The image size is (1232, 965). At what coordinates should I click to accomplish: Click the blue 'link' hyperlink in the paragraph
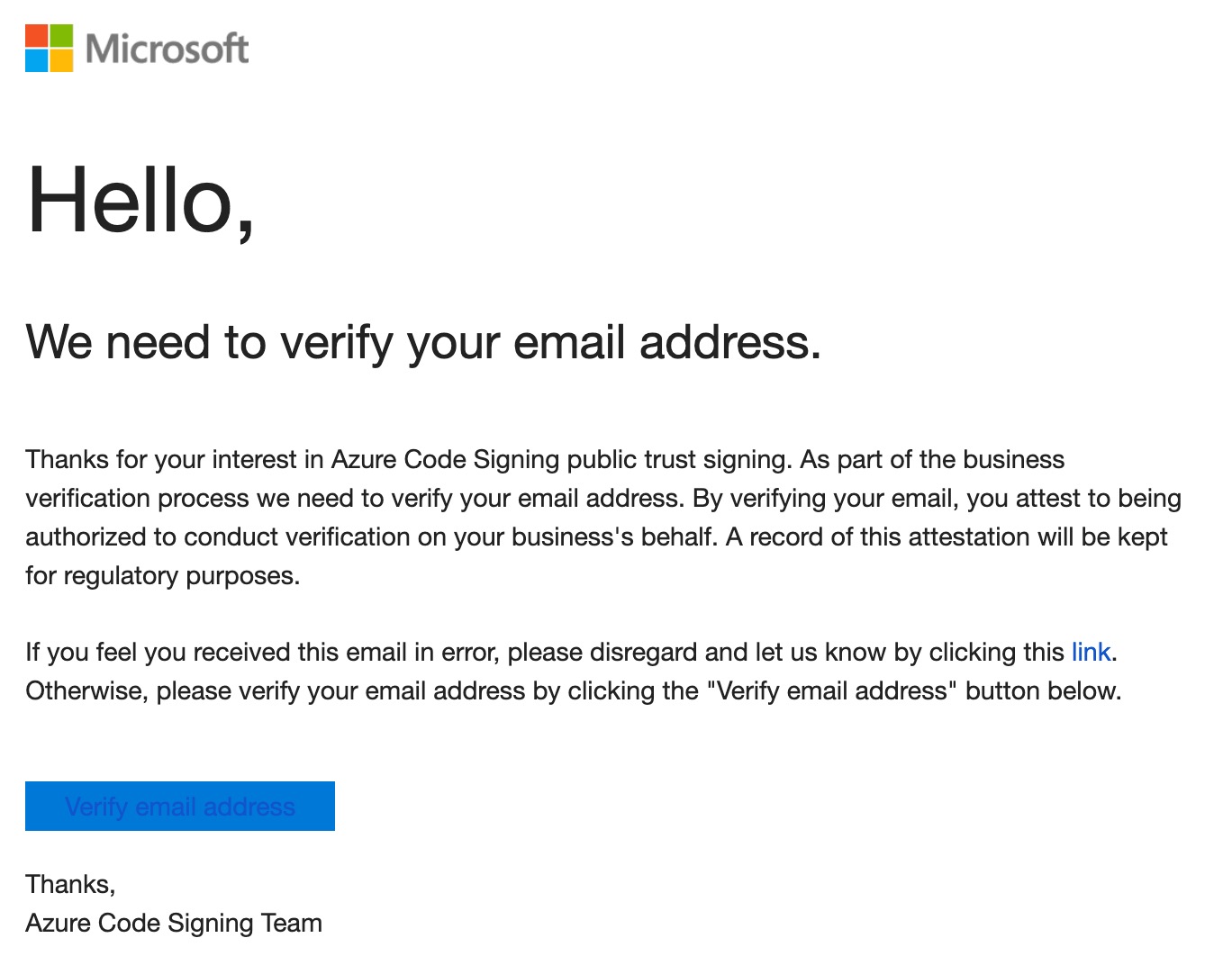1091,652
